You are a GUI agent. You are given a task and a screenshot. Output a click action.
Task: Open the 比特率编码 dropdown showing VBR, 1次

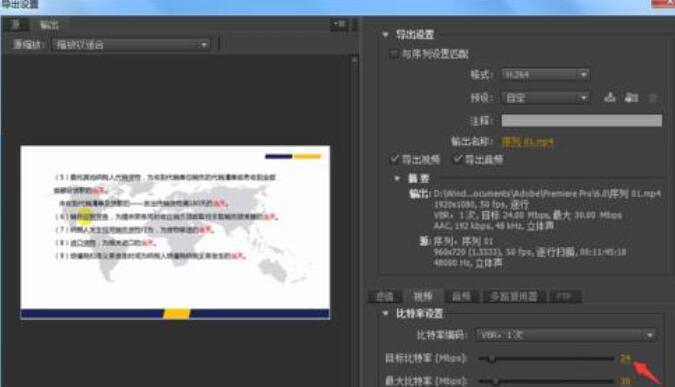coord(566,335)
